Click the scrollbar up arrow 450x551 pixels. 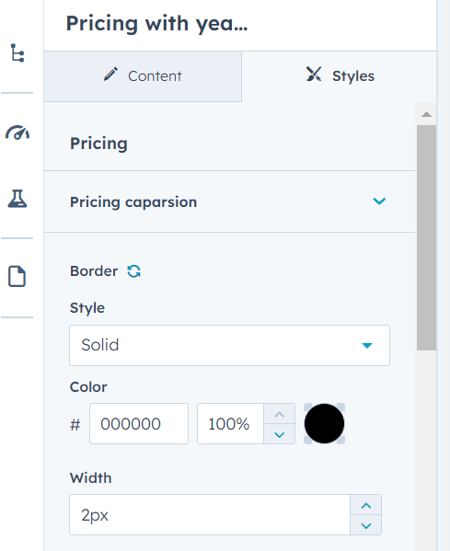point(426,114)
